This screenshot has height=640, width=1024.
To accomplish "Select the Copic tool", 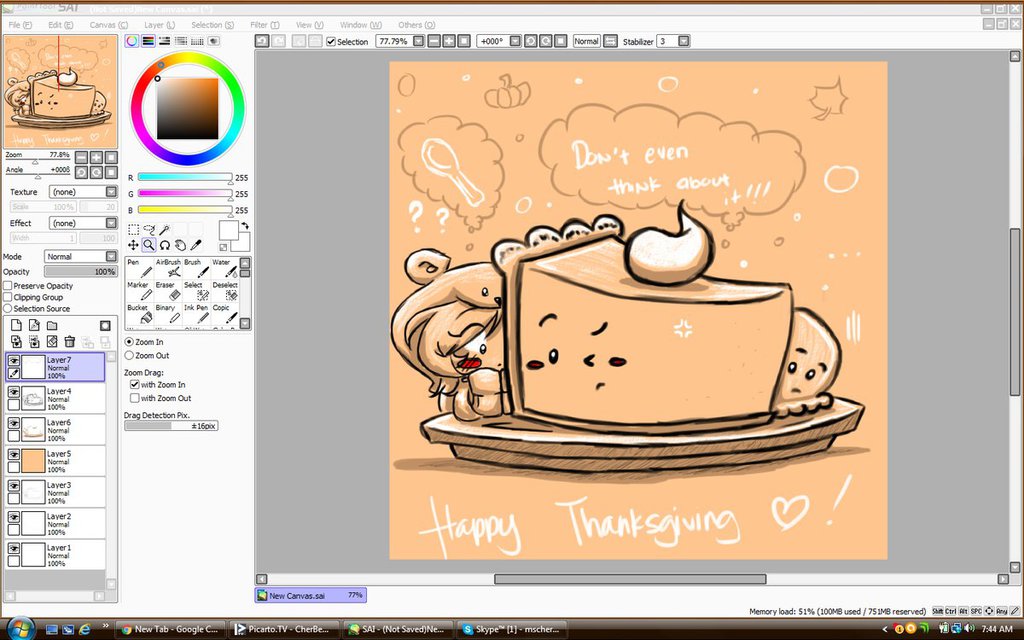I will 223,313.
